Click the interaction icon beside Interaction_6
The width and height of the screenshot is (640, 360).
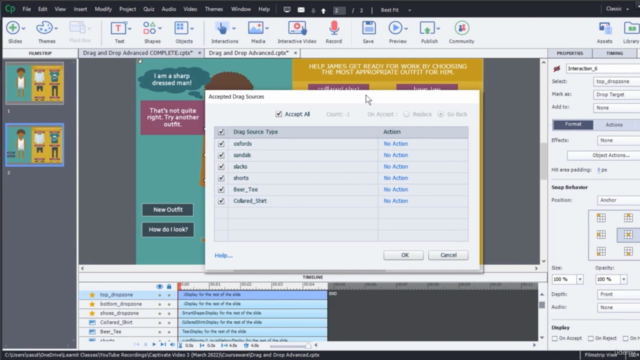(x=556, y=69)
